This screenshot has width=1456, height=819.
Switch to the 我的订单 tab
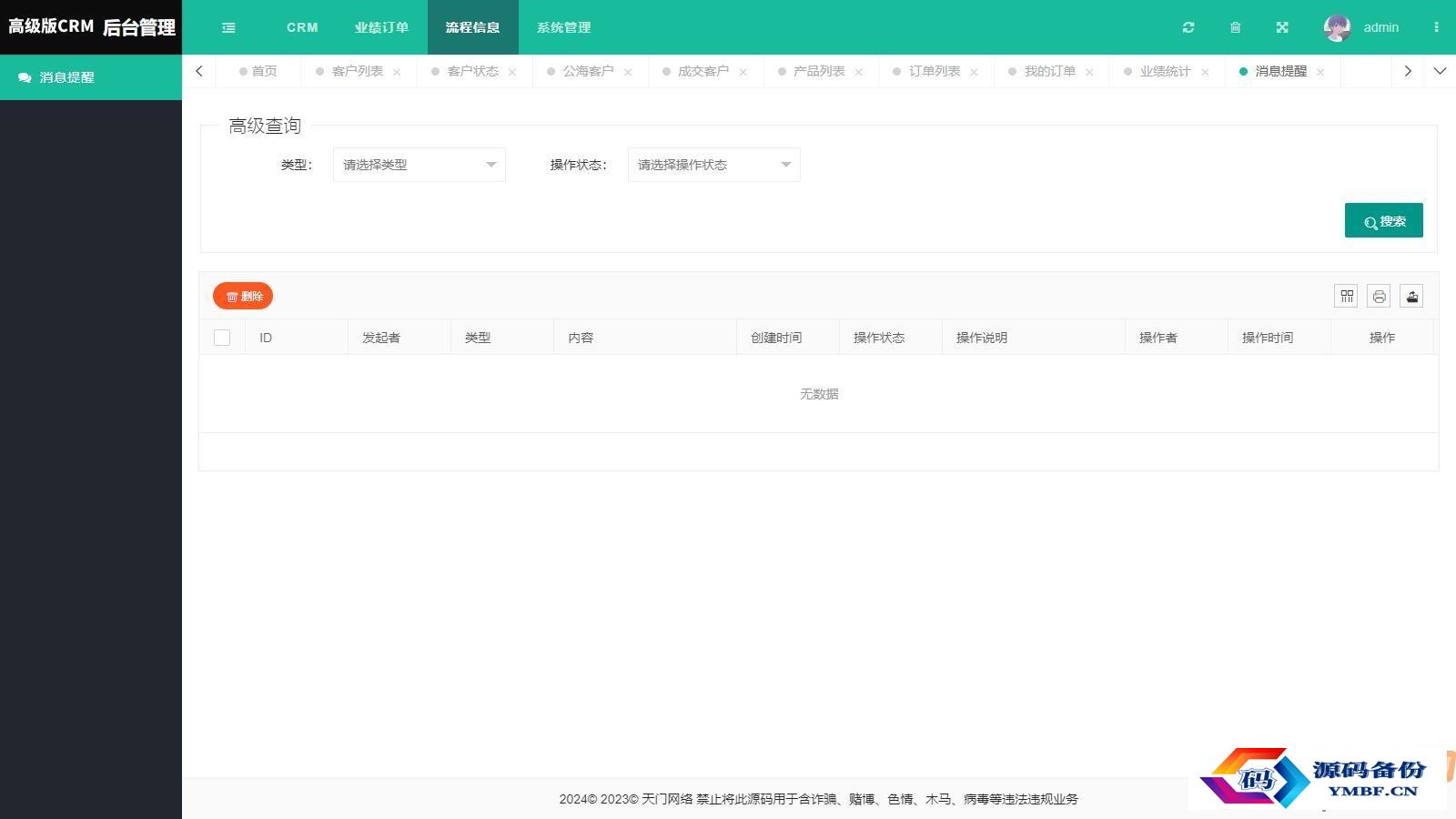coord(1050,71)
